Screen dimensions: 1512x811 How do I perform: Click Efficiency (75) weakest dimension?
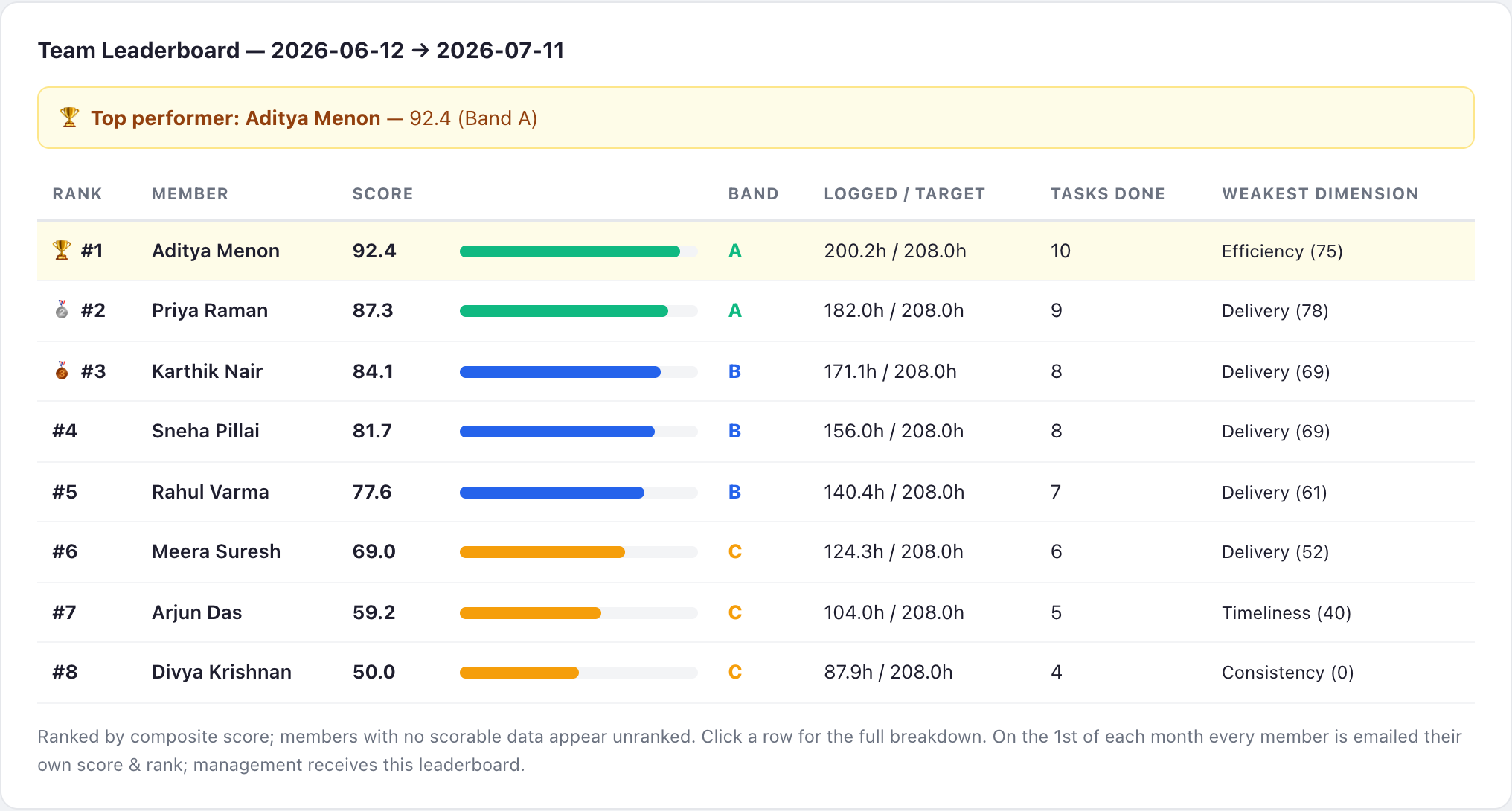[x=1282, y=251]
